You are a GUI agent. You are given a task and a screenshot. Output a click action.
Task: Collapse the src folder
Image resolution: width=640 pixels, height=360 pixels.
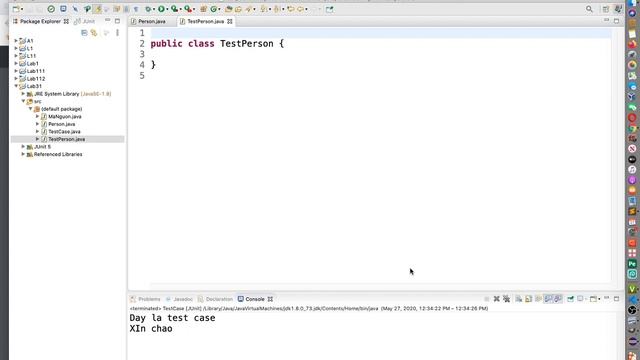coord(23,101)
